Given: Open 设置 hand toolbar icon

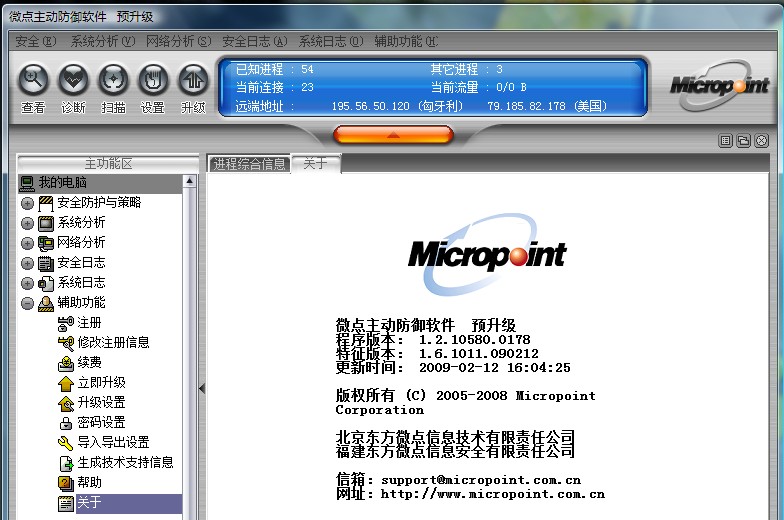Looking at the screenshot, I should [153, 80].
